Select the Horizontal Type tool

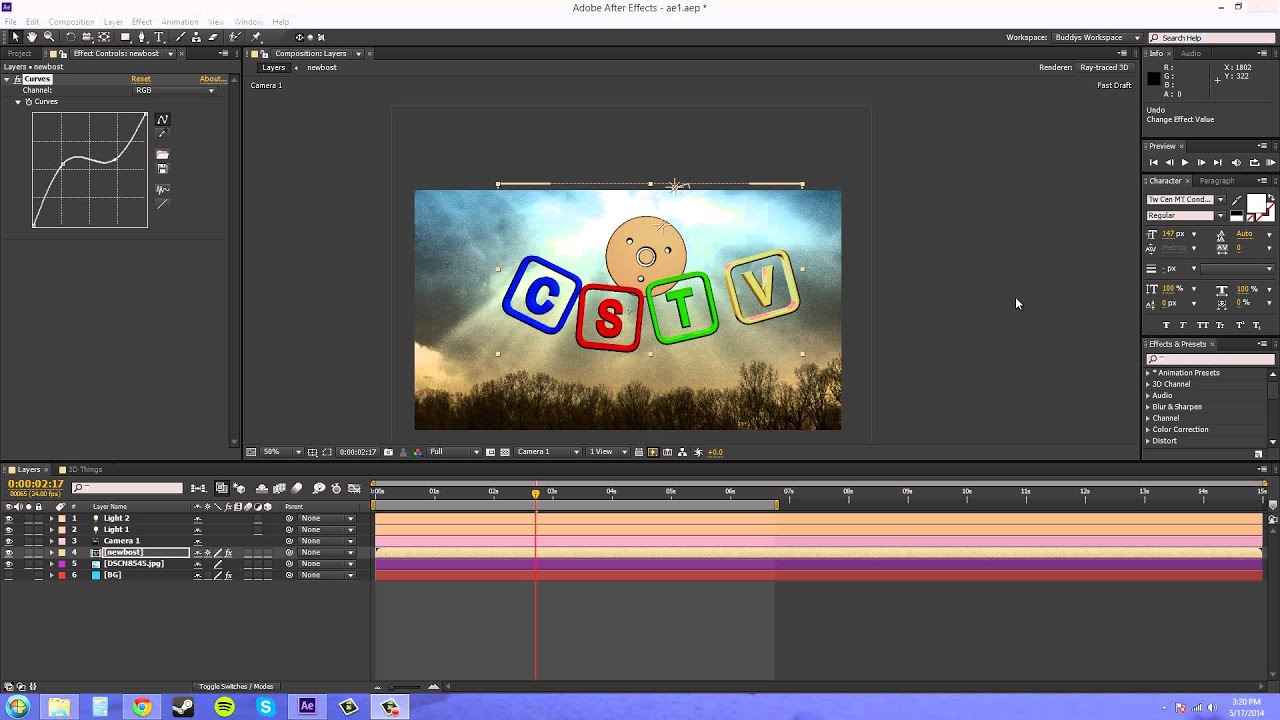pyautogui.click(x=158, y=37)
